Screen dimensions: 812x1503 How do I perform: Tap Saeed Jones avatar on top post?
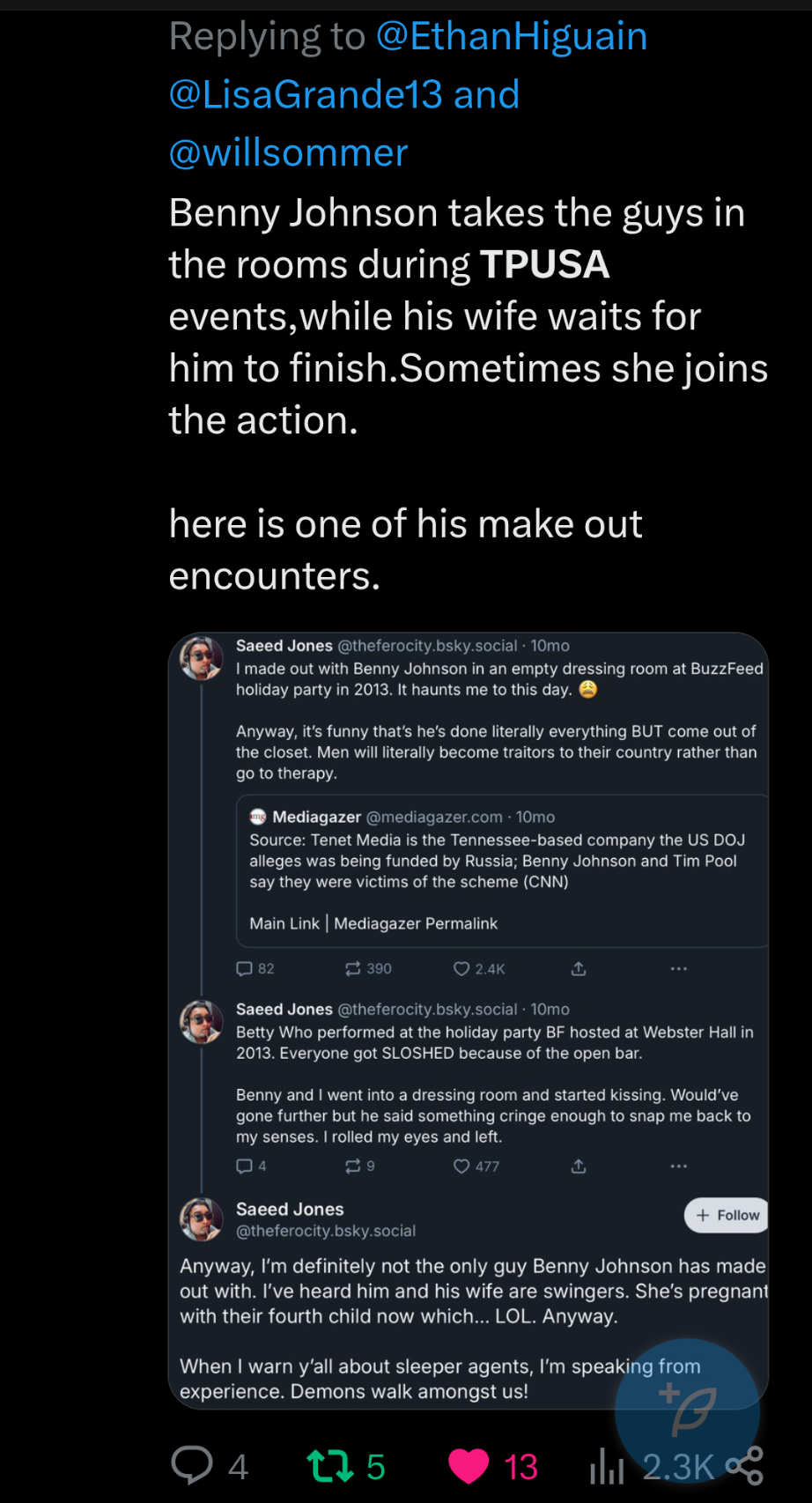tap(202, 658)
